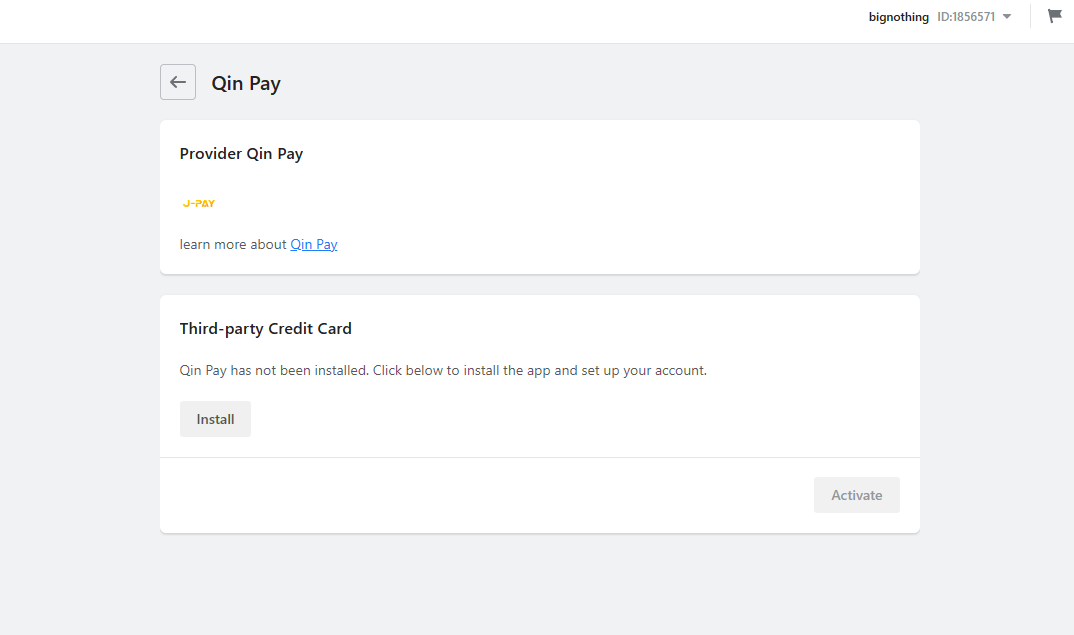Click the footer area left of Activate
The width and height of the screenshot is (1074, 635).
pyautogui.click(x=479, y=495)
